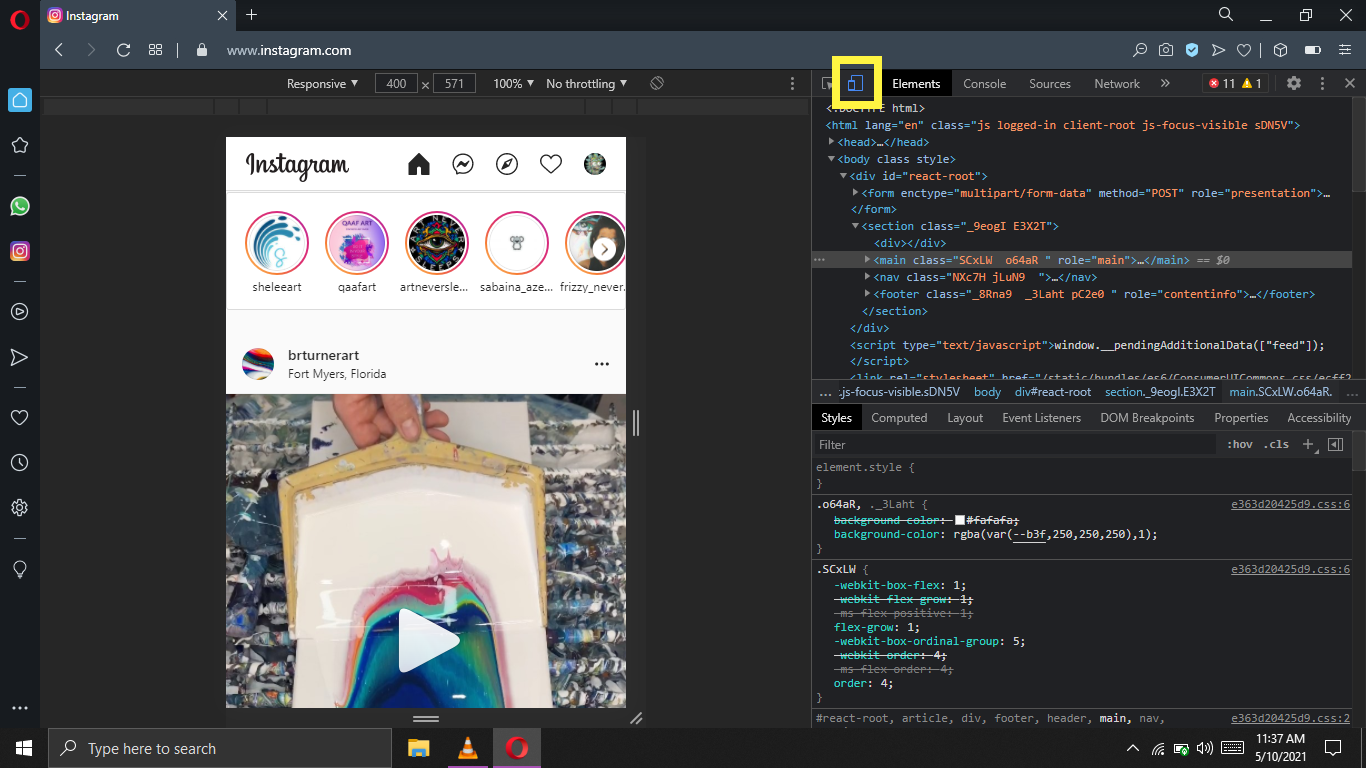This screenshot has width=1366, height=768.
Task: Click Opera sidebar Instagram icon
Action: pyautogui.click(x=20, y=251)
